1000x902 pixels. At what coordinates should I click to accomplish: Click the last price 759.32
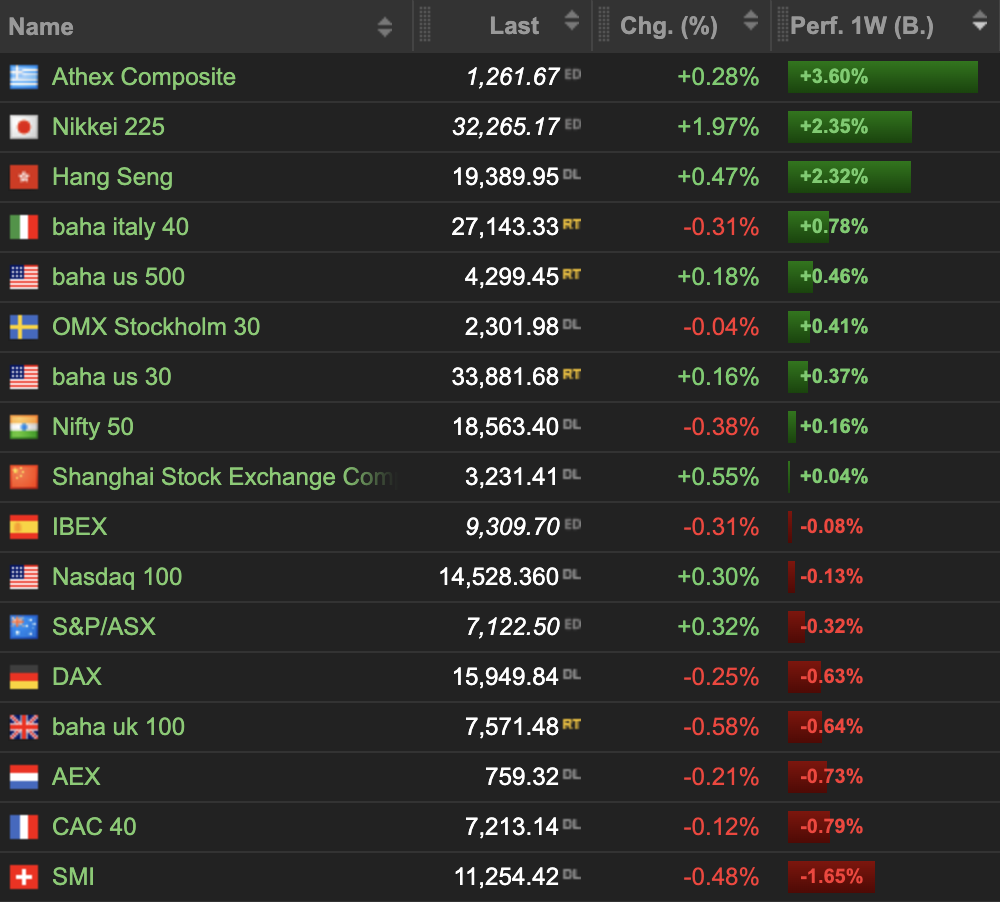pyautogui.click(x=522, y=777)
